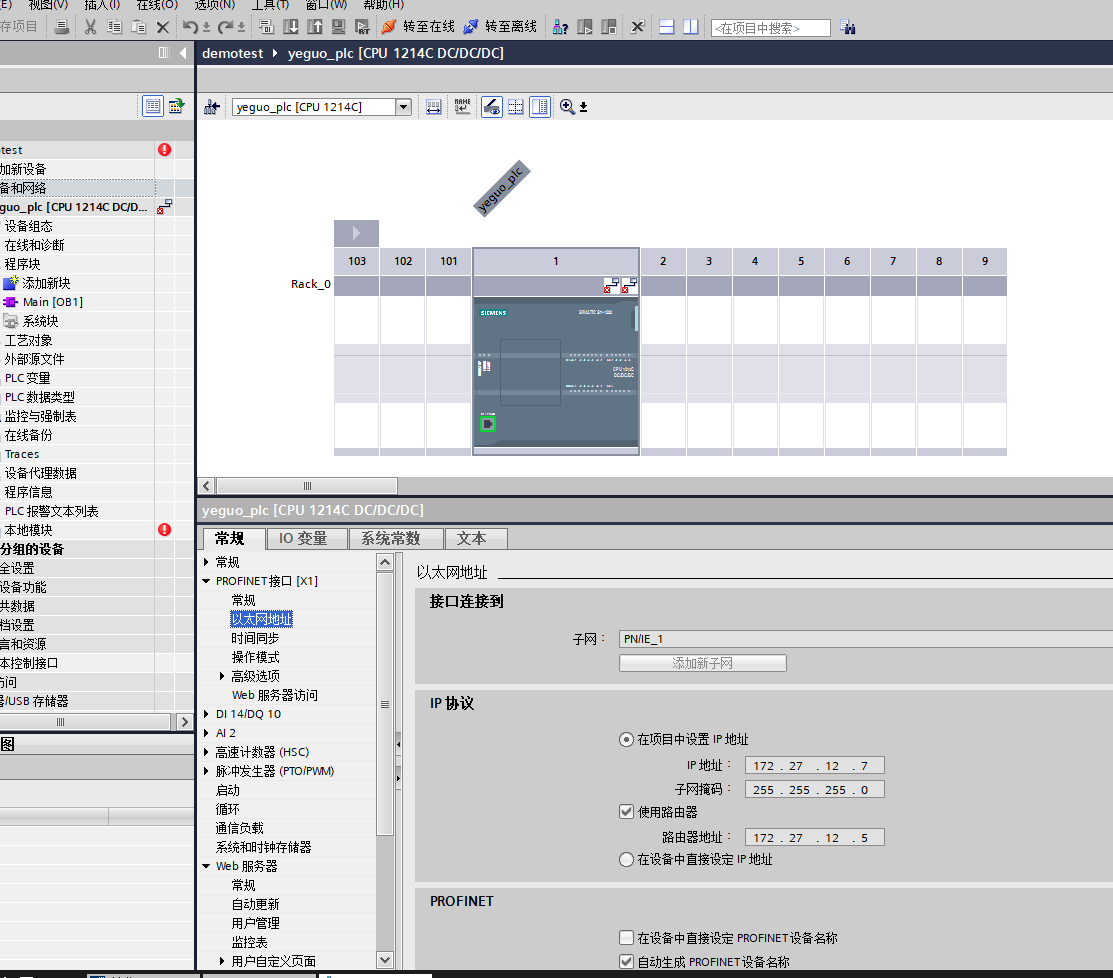The height and width of the screenshot is (978, 1113).
Task: Click the search icon next to project search box
Action: 848,28
